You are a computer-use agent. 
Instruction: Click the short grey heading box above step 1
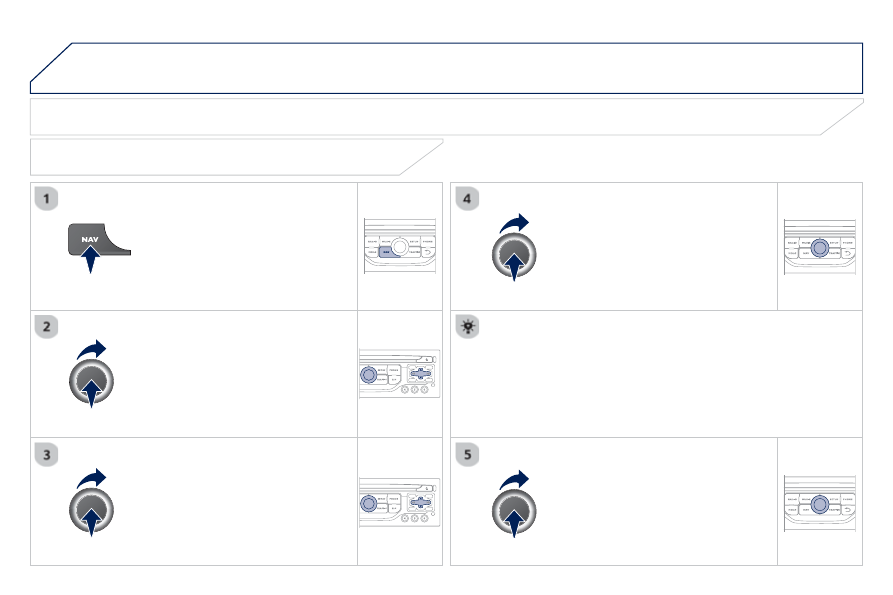[x=236, y=157]
